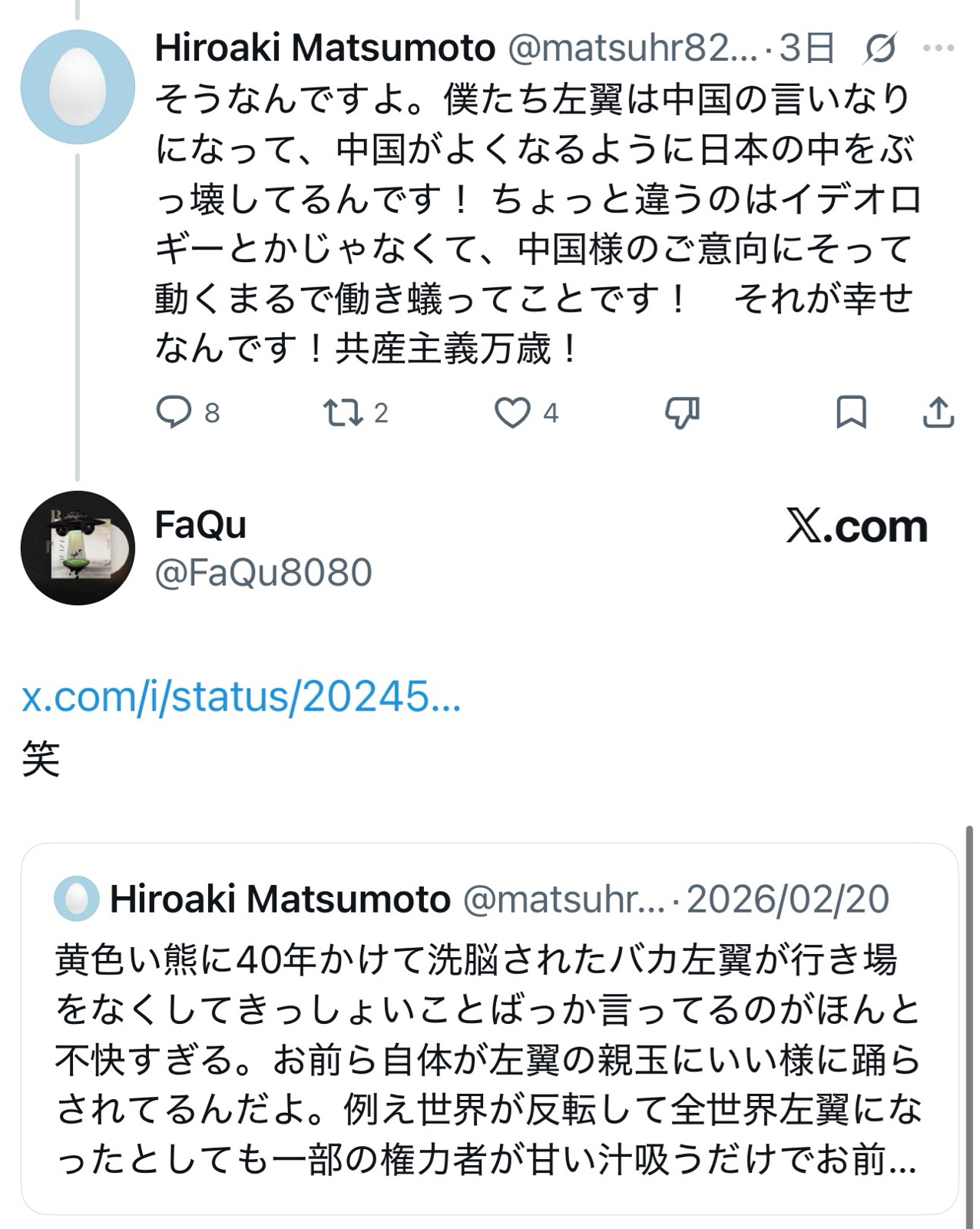The width and height of the screenshot is (980, 1229).
Task: Like the tweet with heart icon
Action: click(512, 412)
